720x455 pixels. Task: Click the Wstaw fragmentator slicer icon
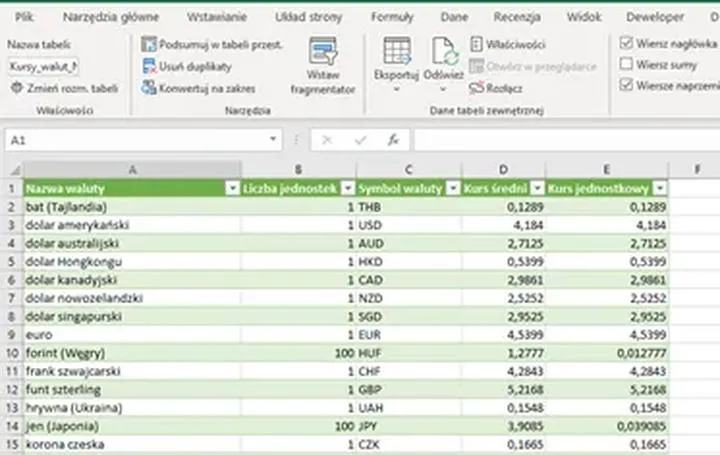[322, 54]
